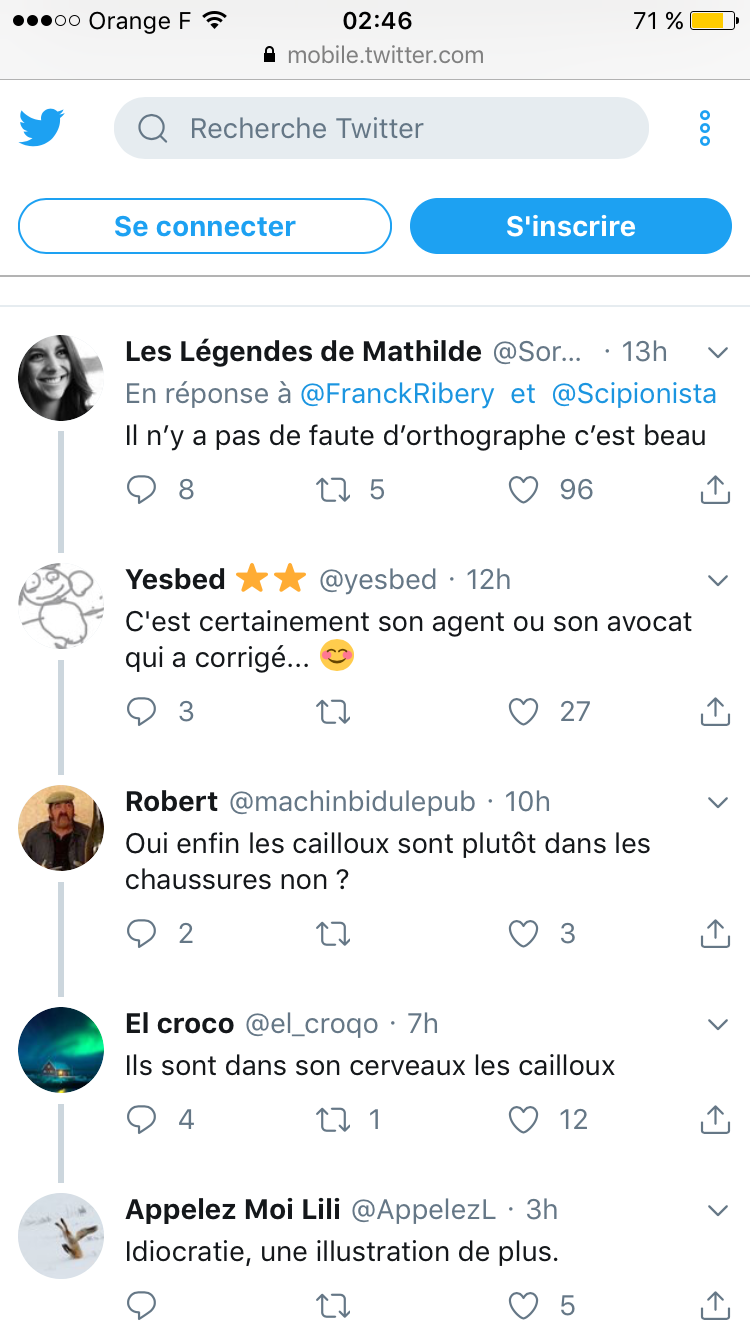Image resolution: width=750 pixels, height=1334 pixels.
Task: Reply to Les Légendes de Mathilde's tweet
Action: click(142, 489)
